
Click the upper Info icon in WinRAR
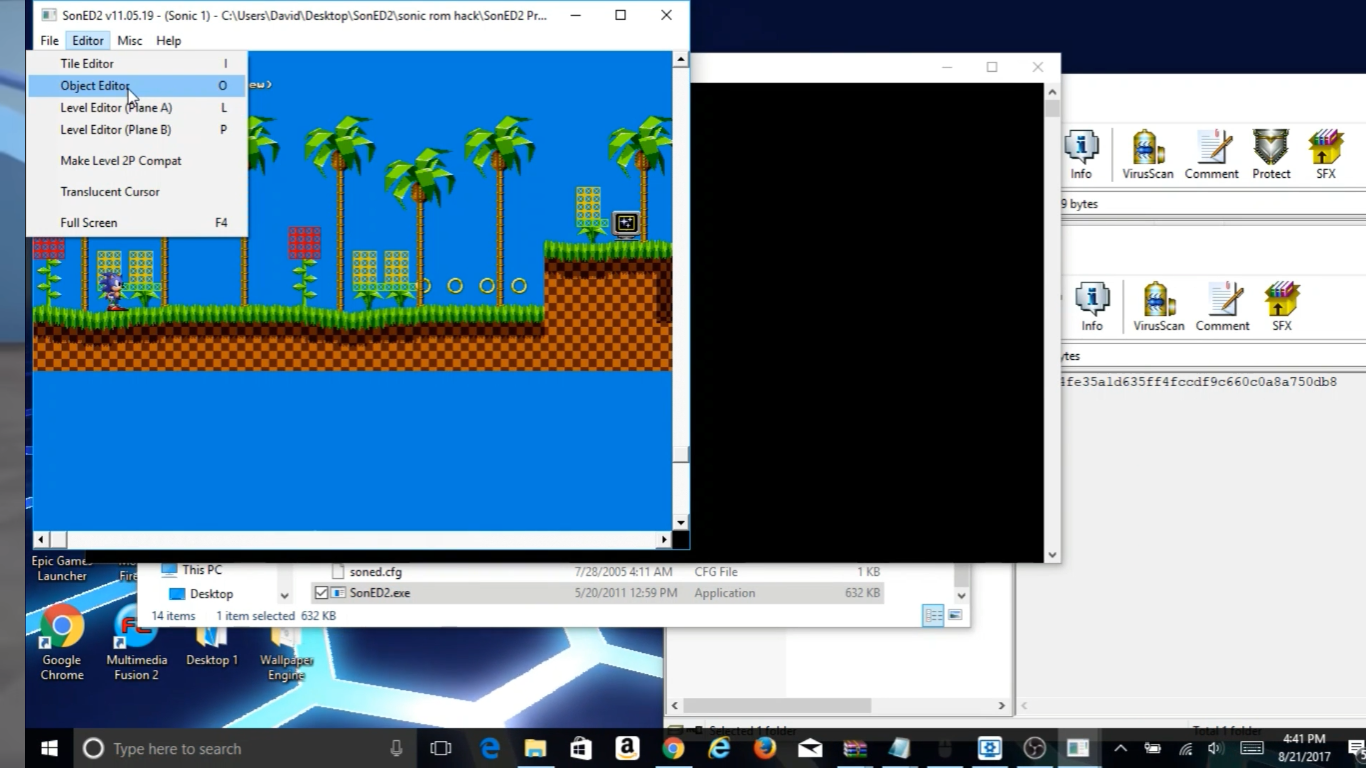[x=1081, y=155]
